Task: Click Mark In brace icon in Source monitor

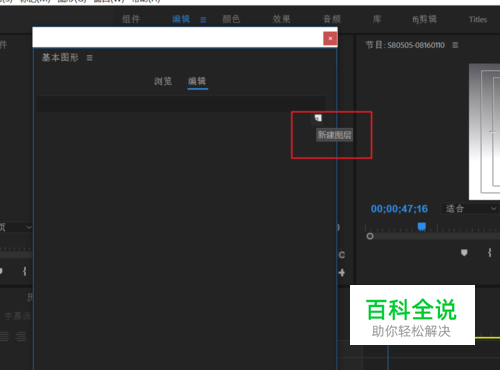Action: tap(24, 271)
